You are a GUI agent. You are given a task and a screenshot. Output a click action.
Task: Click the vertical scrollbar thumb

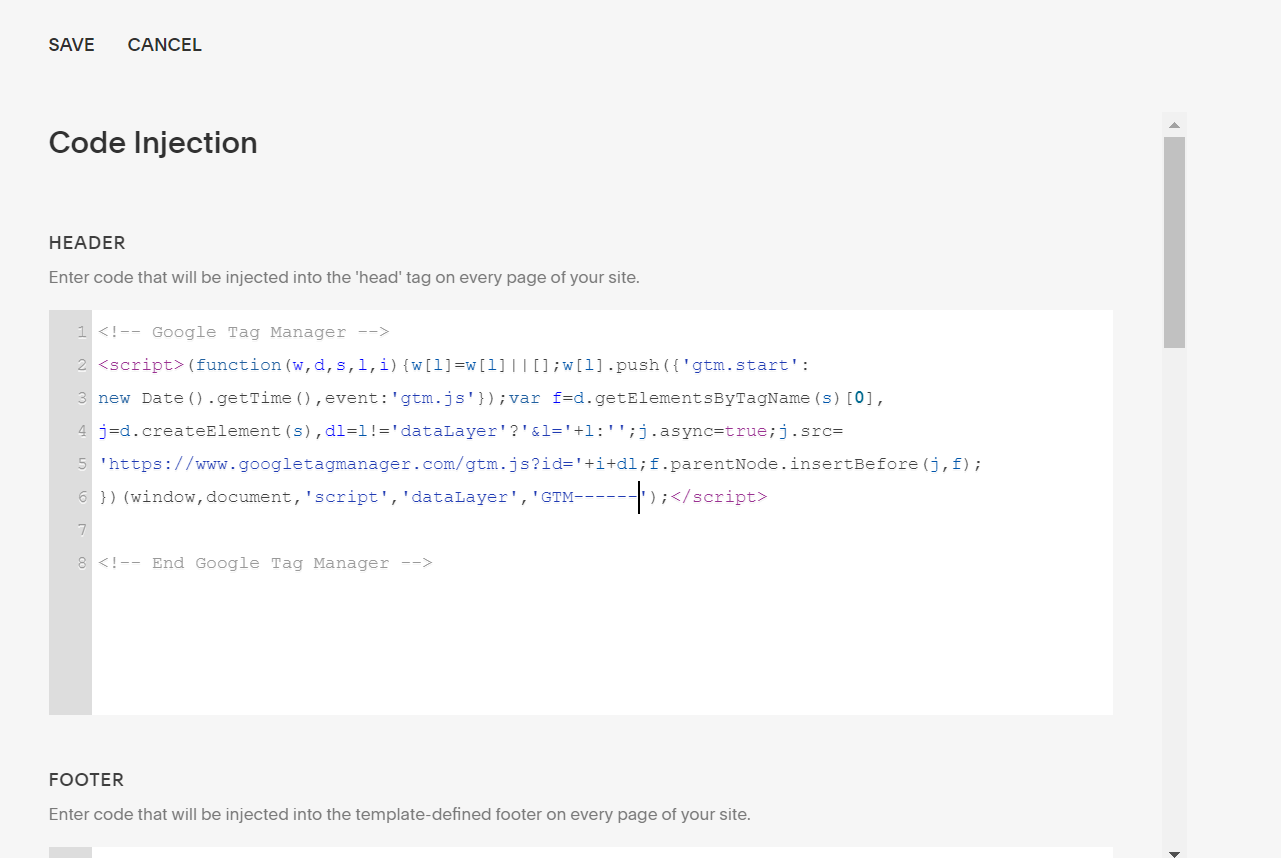(x=1174, y=242)
